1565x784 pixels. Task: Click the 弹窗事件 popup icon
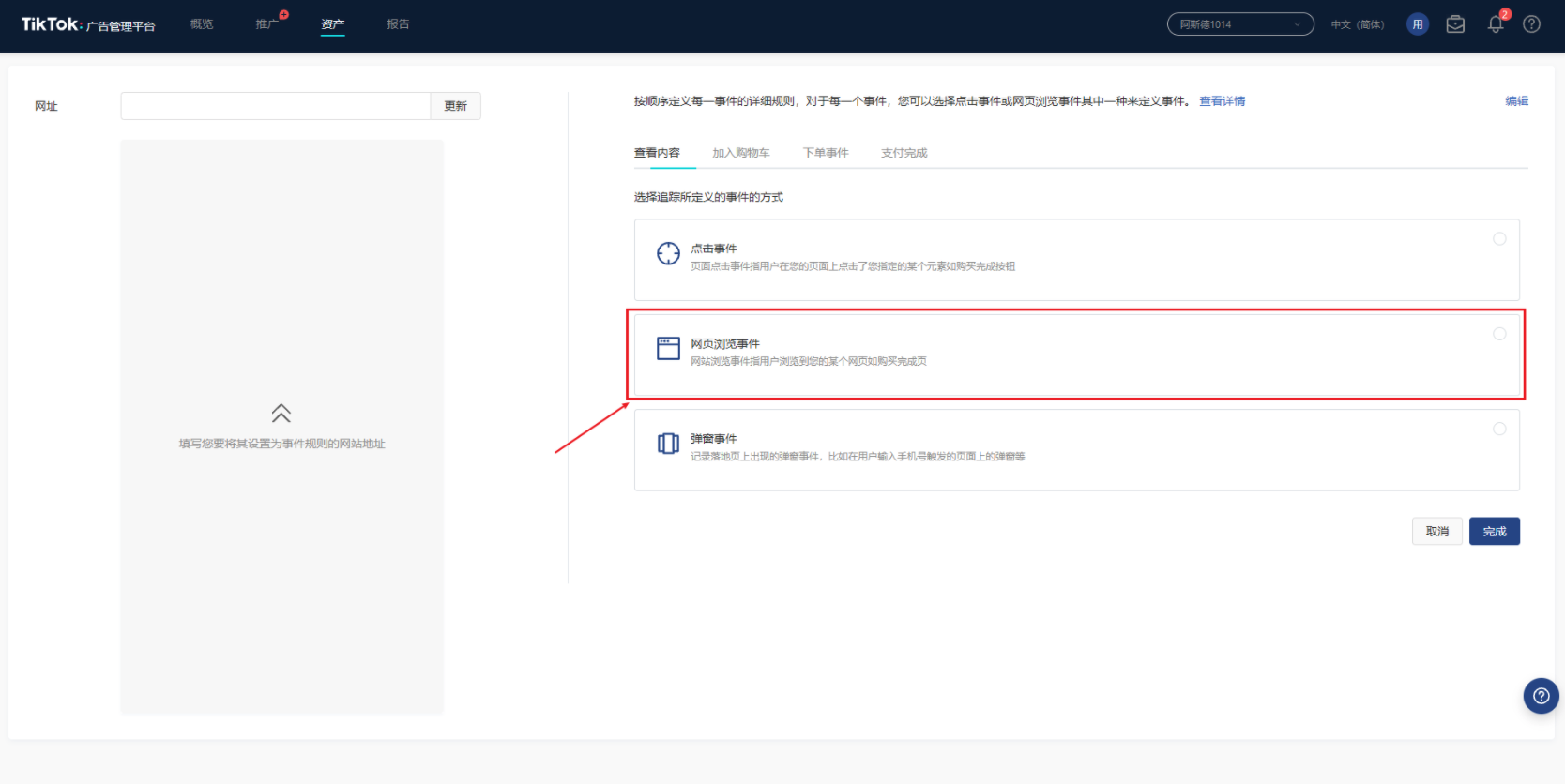click(668, 444)
